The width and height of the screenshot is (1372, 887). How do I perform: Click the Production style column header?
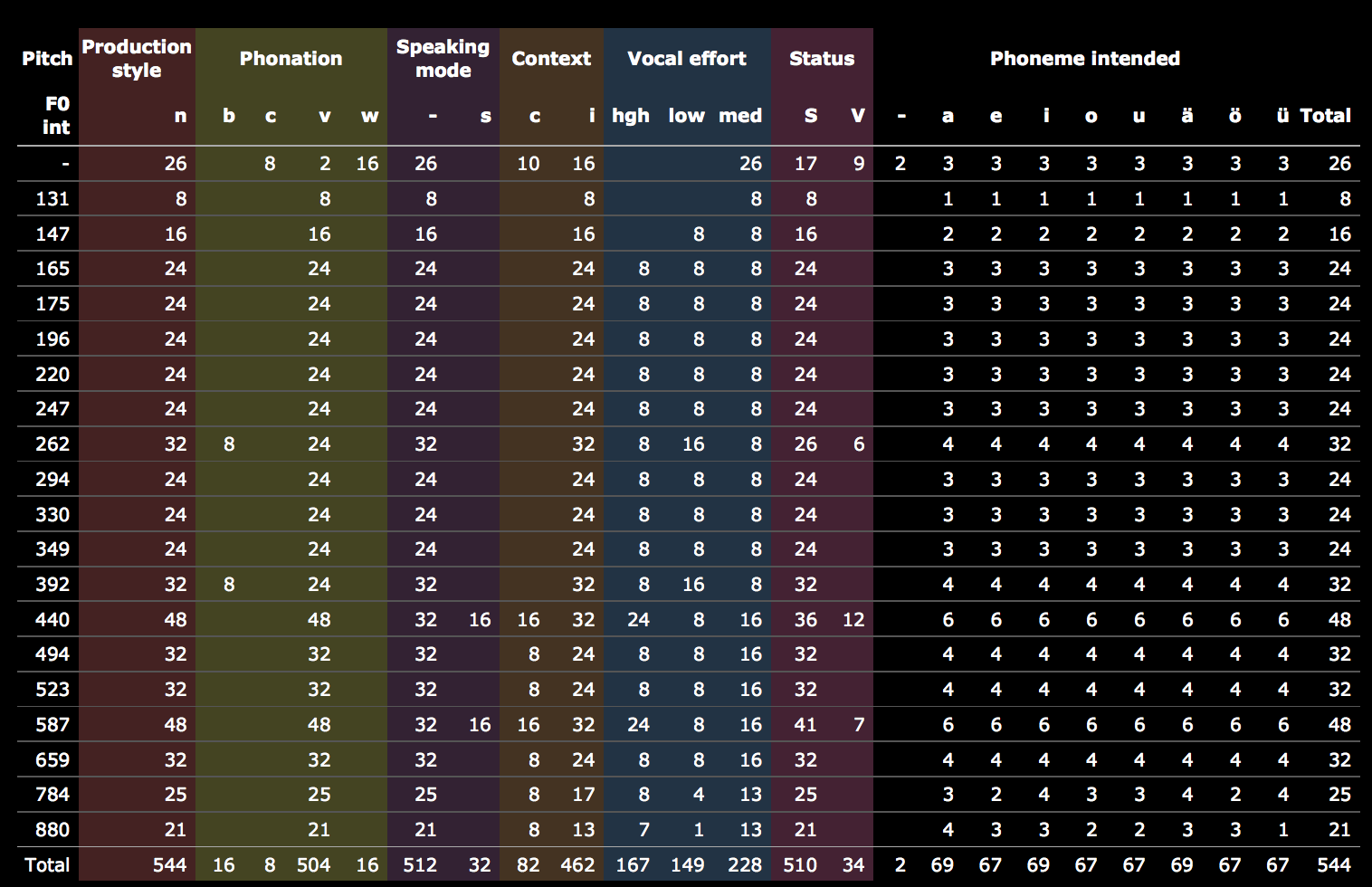tap(137, 59)
